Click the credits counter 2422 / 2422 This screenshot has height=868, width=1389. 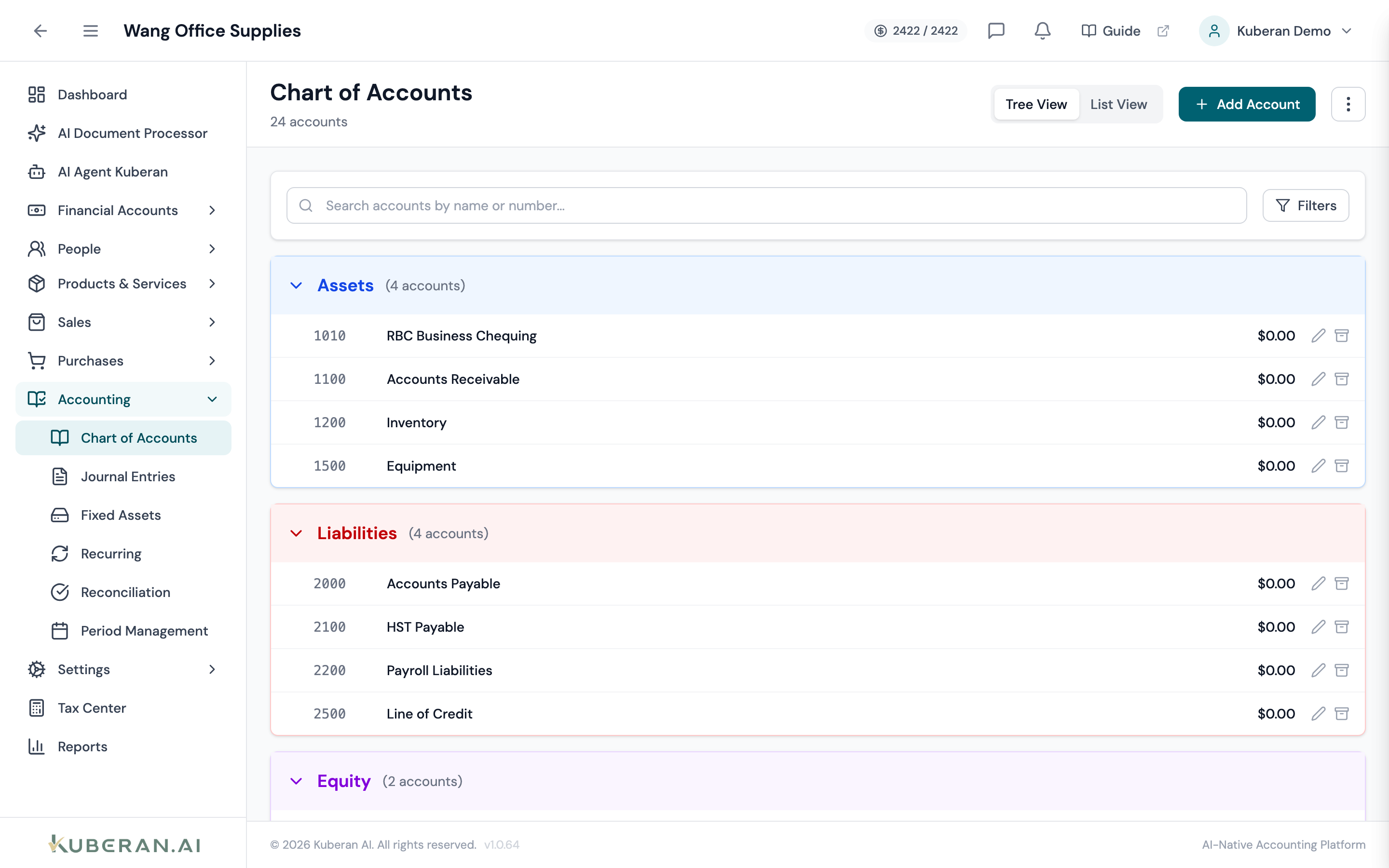915,31
